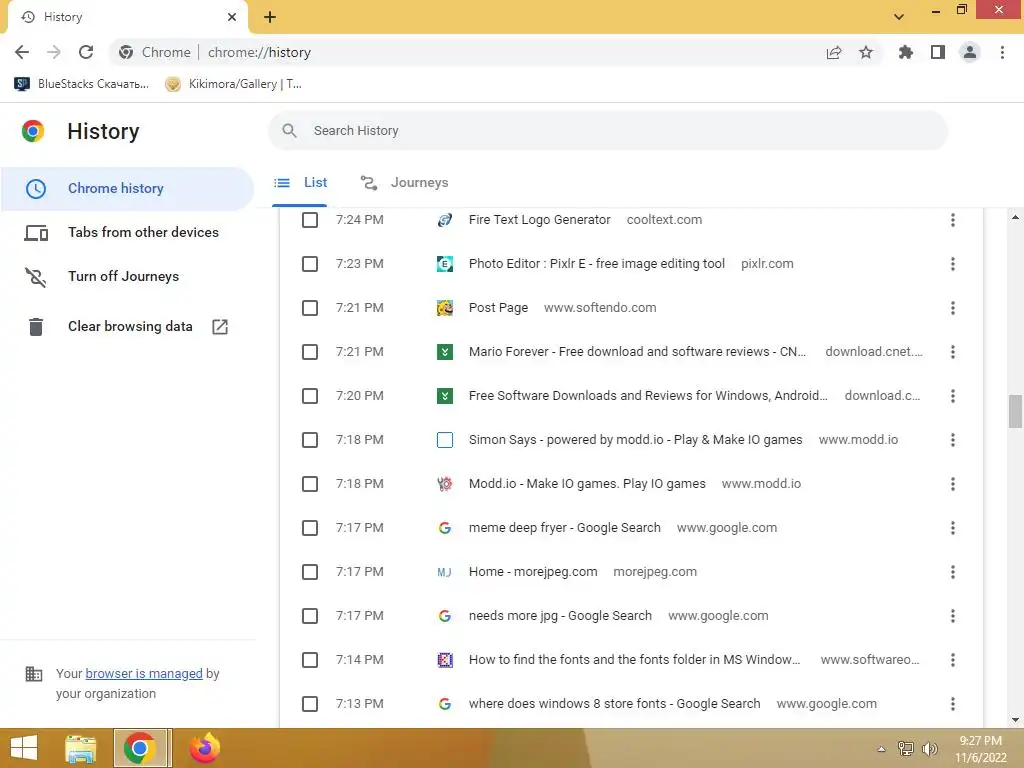Click the Pixlr favicon in the list
The height and width of the screenshot is (768, 1024).
coord(445,264)
